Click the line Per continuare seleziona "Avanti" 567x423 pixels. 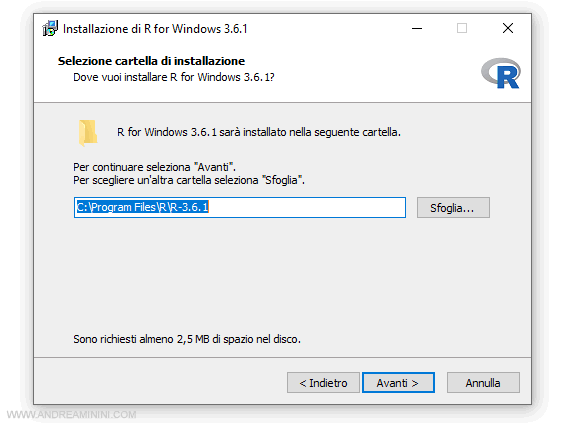pyautogui.click(x=154, y=167)
